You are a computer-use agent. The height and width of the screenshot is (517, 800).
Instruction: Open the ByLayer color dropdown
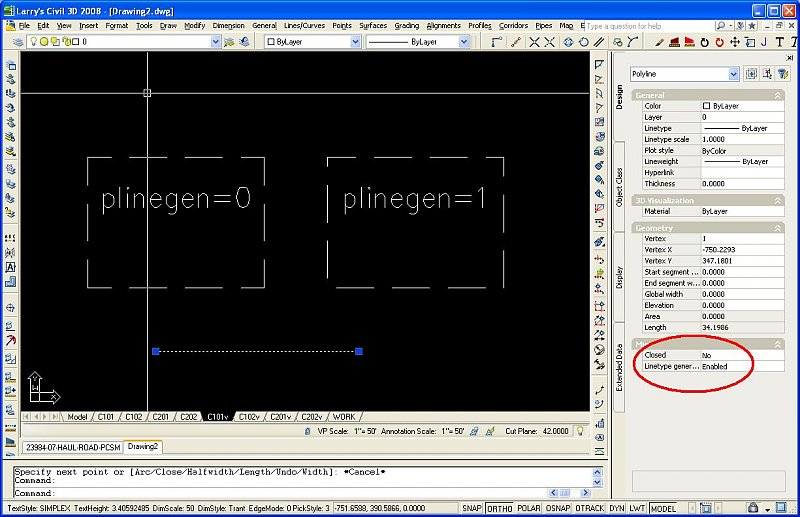click(x=355, y=42)
